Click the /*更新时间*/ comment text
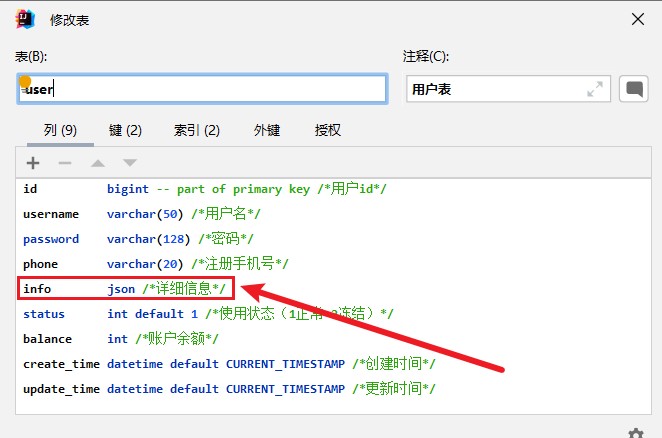The image size is (662, 438). tap(393, 388)
